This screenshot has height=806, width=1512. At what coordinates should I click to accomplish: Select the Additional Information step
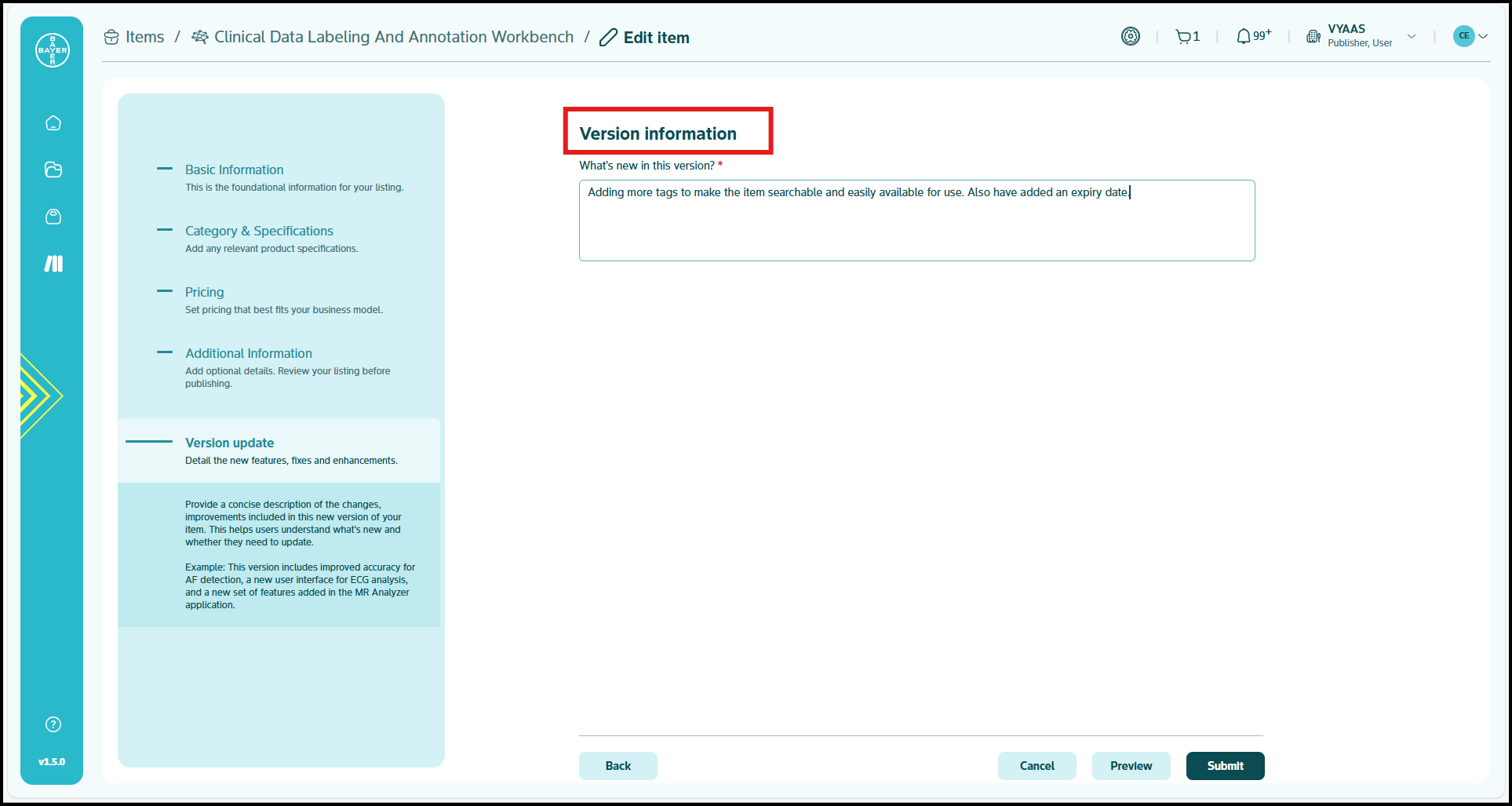pos(248,353)
